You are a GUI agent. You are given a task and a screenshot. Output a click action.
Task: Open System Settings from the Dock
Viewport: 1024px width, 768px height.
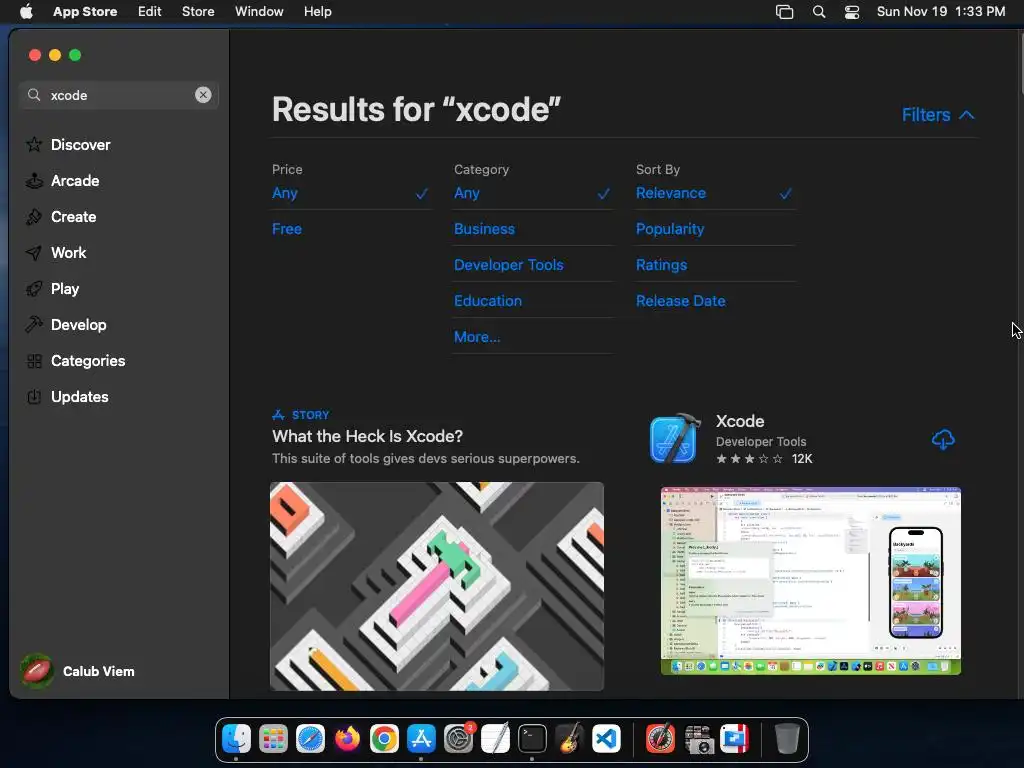point(458,739)
